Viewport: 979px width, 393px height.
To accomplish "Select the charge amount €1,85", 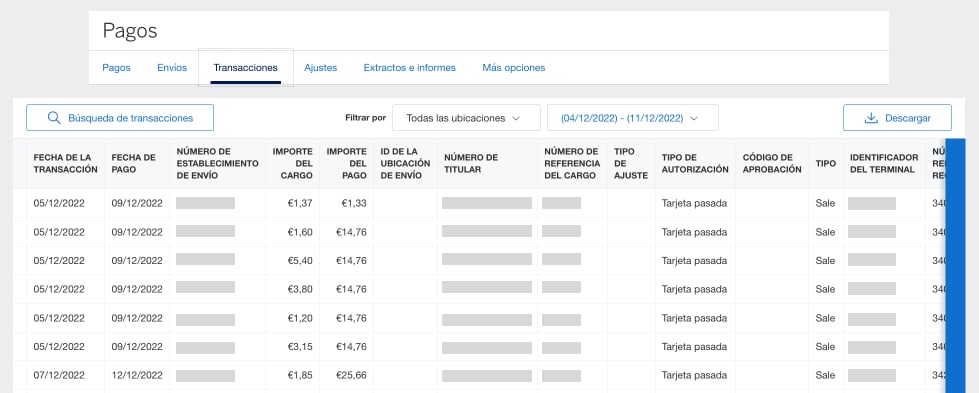I will click(x=300, y=376).
